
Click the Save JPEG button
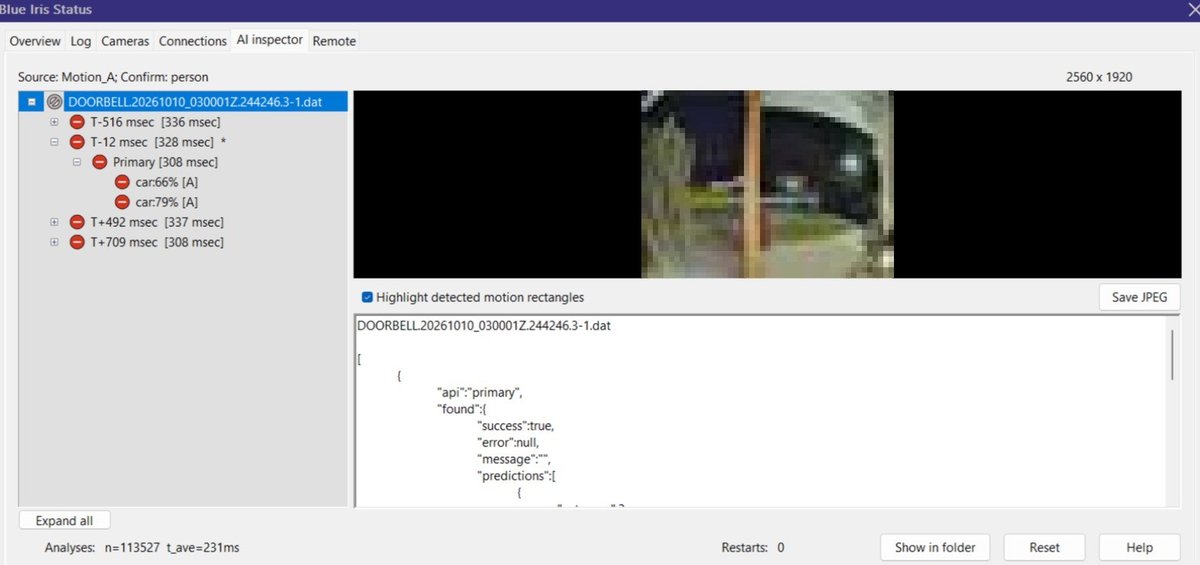pyautogui.click(x=1139, y=297)
